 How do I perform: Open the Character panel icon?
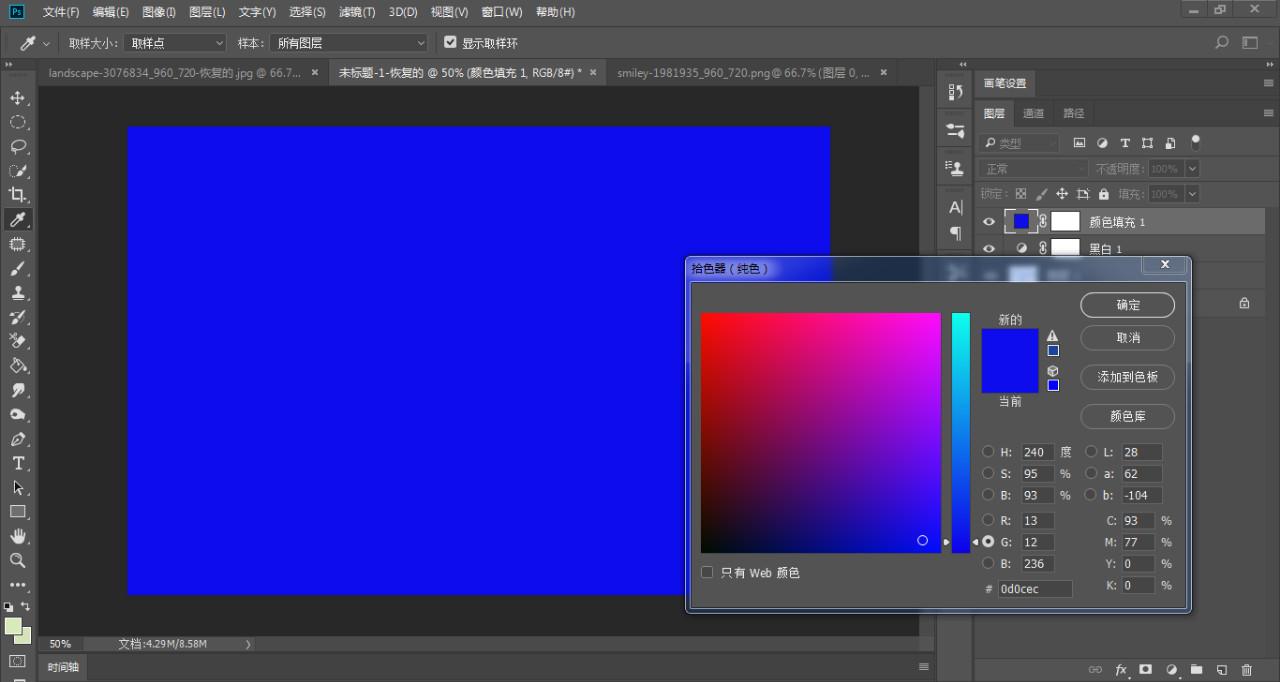tap(955, 208)
